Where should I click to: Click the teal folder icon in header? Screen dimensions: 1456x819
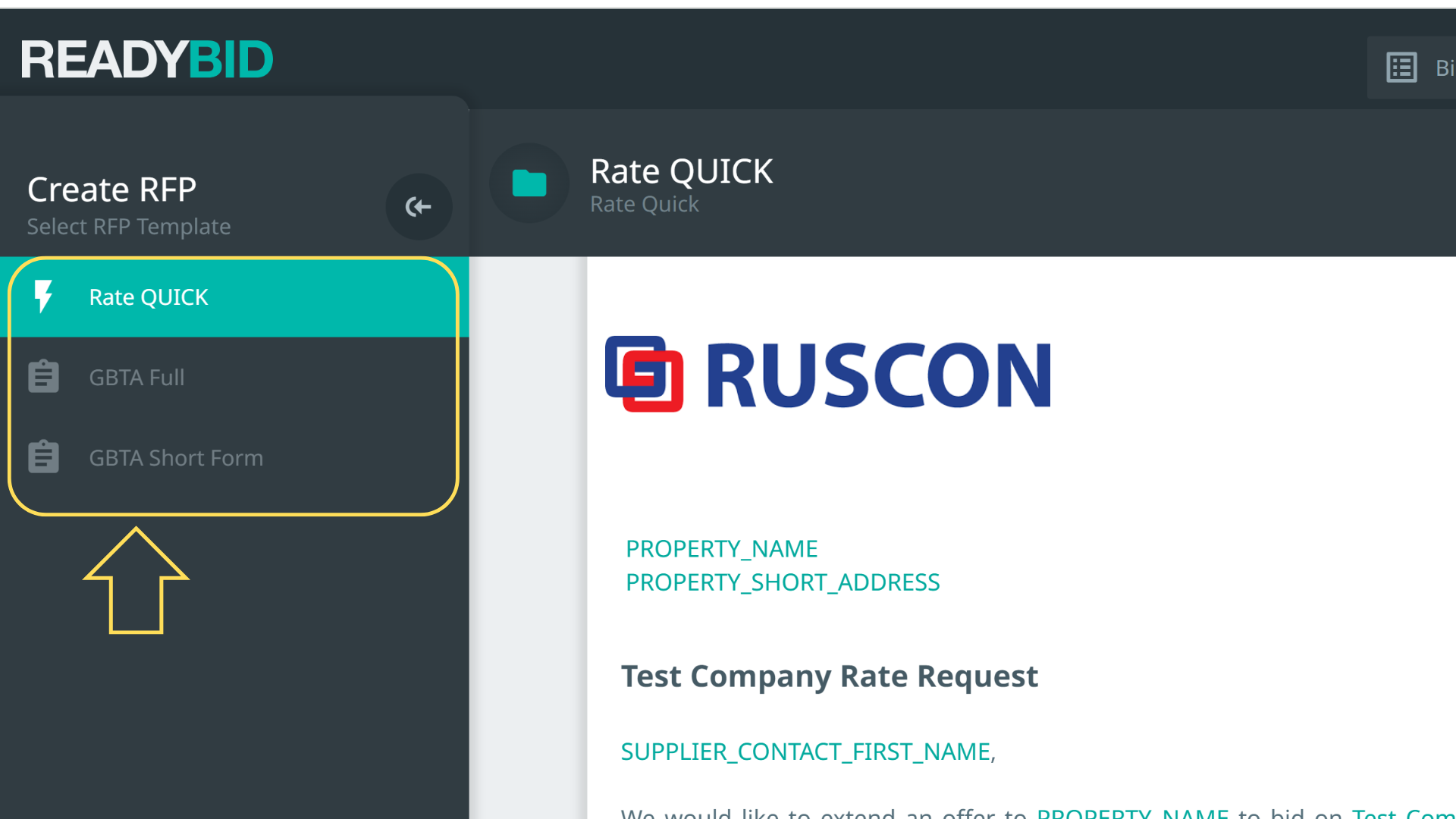pos(529,183)
